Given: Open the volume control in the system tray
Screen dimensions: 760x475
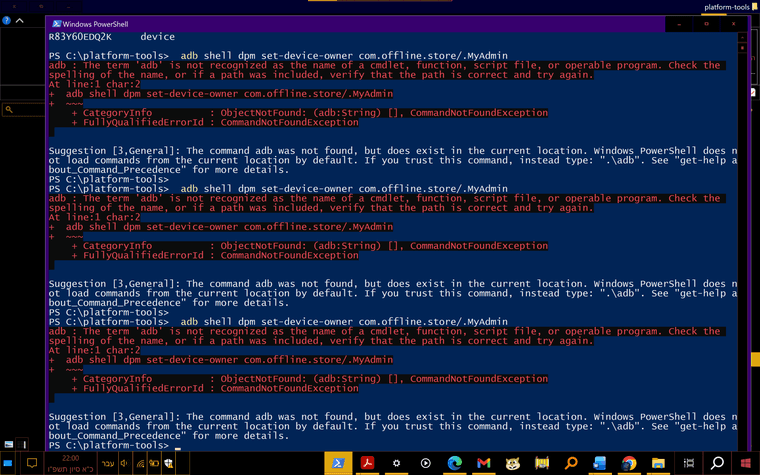Looking at the screenshot, I should (x=124, y=463).
